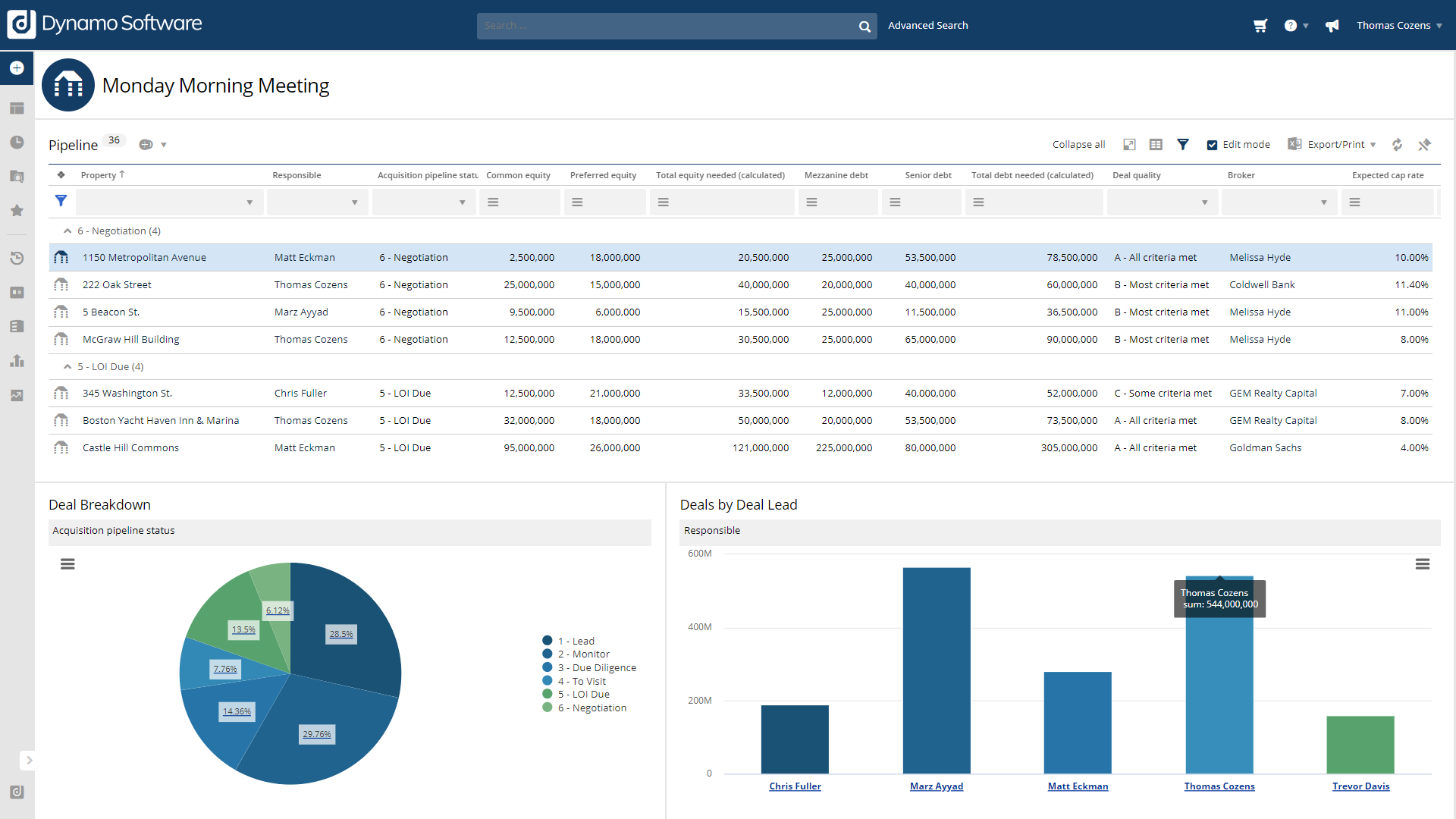
Task: Click Collapse all above the Pipeline table
Action: [x=1078, y=144]
